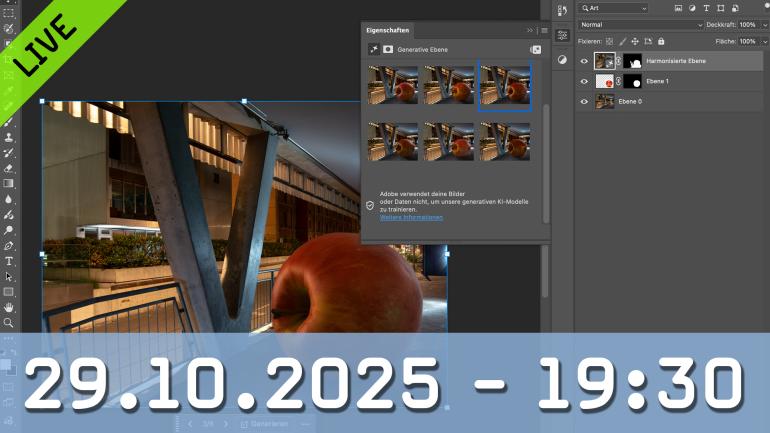Hide the Harmonisierte Ebene layer
Screen dimensions: 770x433
[584, 61]
